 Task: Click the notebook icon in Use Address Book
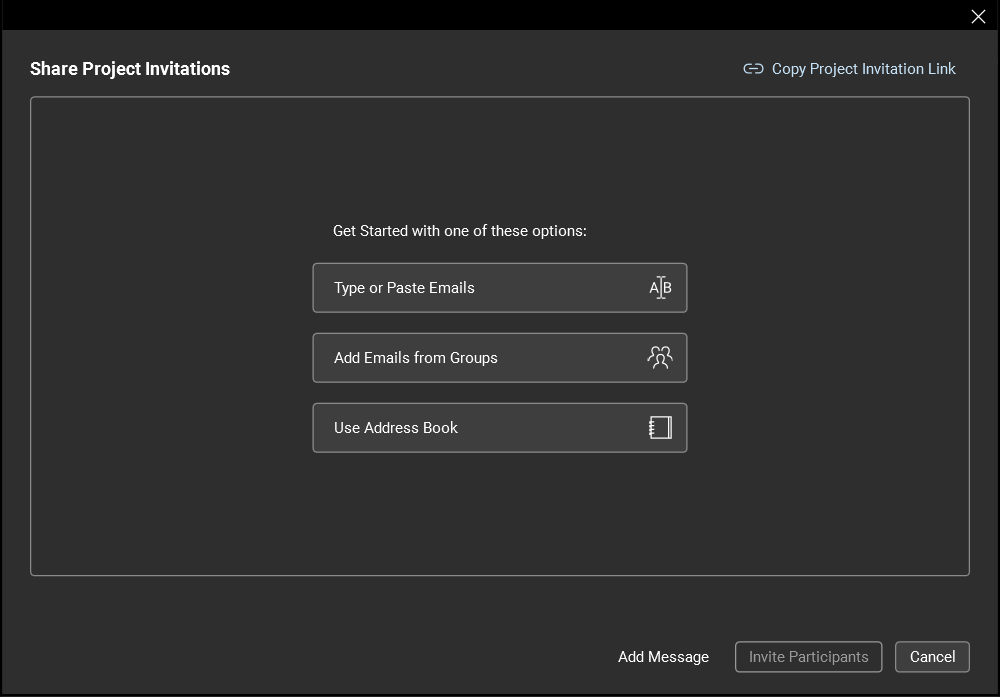coord(660,428)
